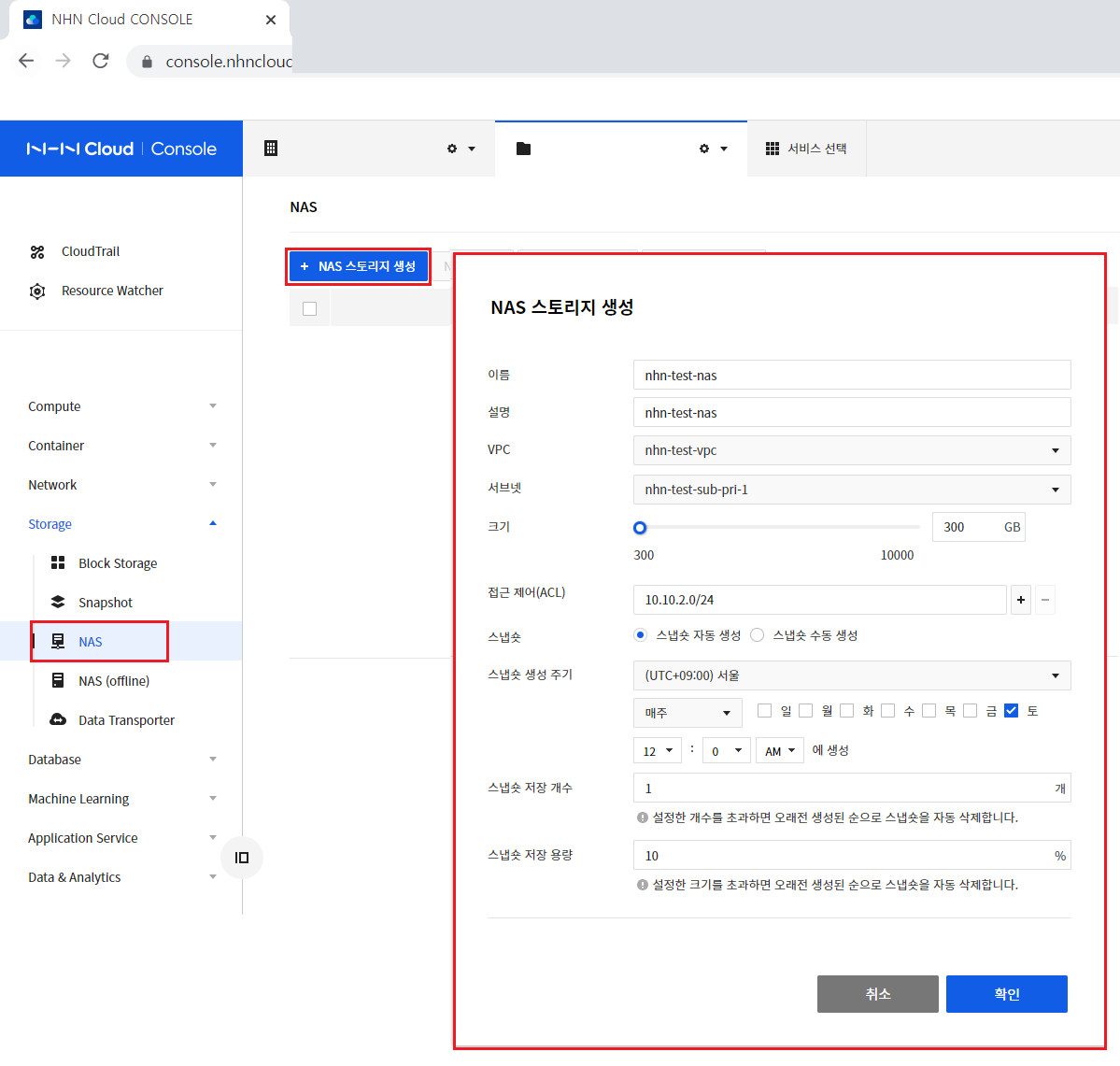Viewport: 1120px width, 1066px height.
Task: Click the 이름 name input field
Action: pyautogui.click(x=851, y=375)
